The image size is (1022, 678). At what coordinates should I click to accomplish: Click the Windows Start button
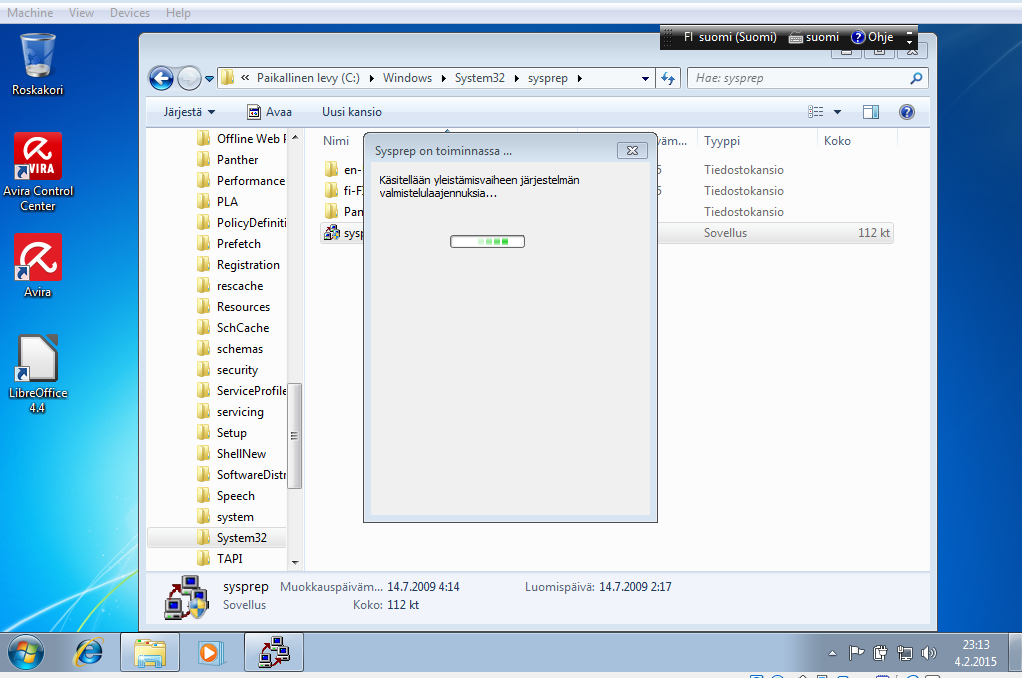(x=25, y=653)
